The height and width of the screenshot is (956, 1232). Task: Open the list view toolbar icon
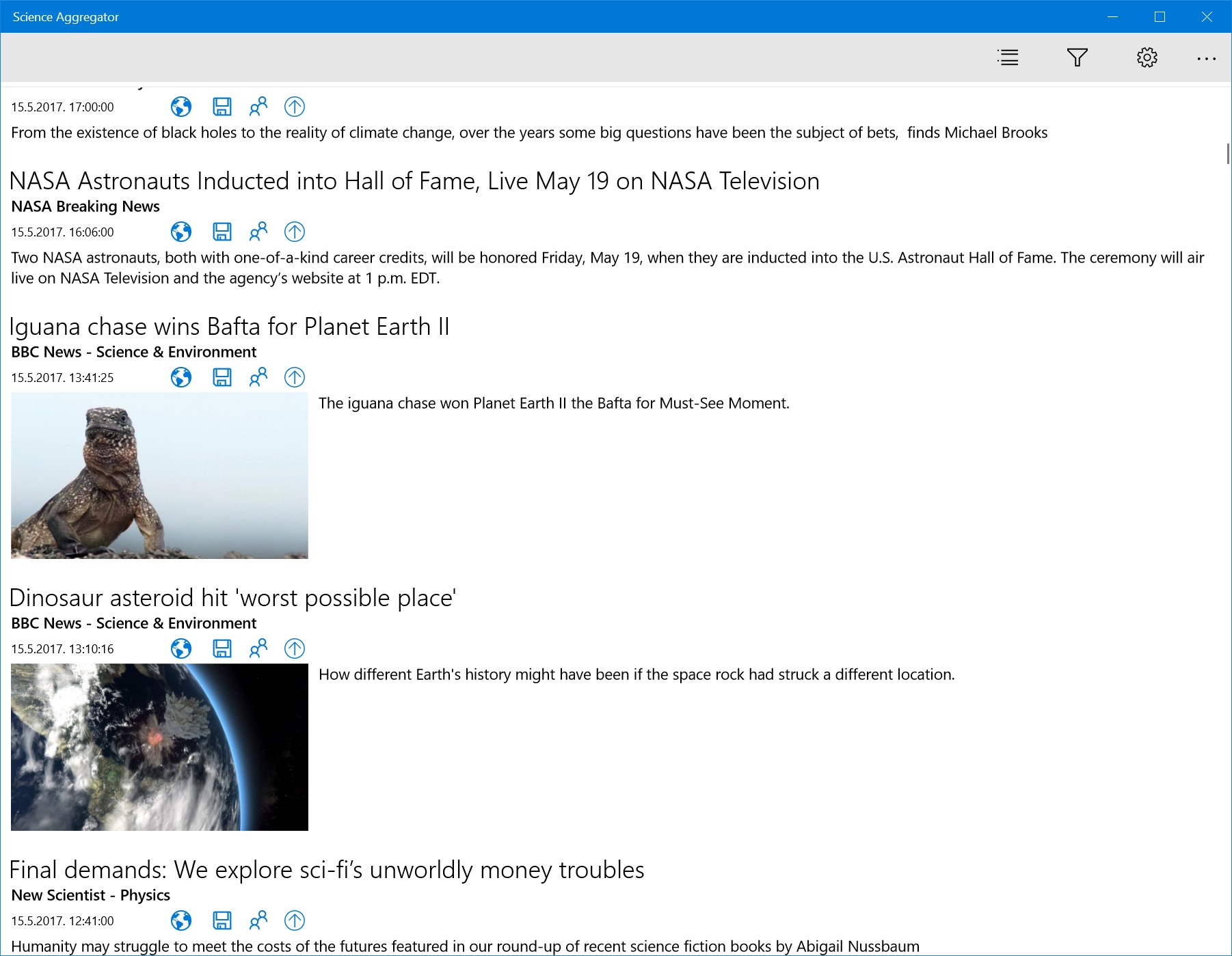[1008, 57]
